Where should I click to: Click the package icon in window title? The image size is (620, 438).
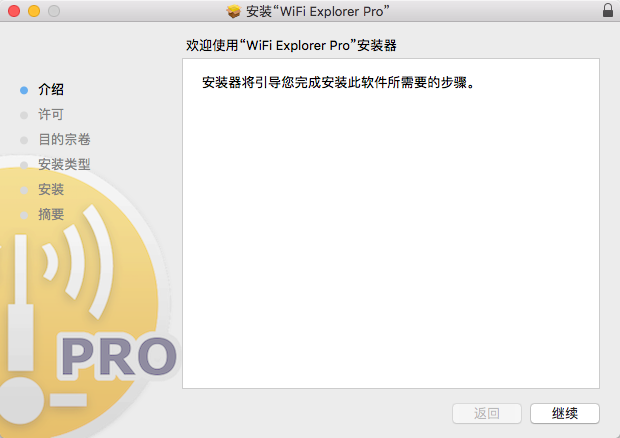pos(234,11)
